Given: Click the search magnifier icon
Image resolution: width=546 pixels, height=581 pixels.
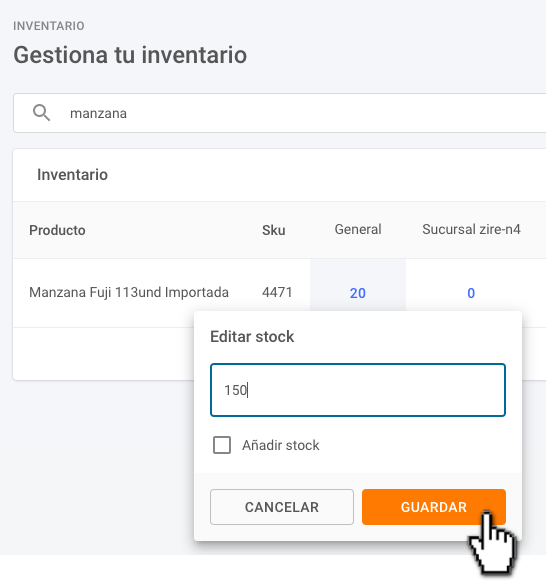Looking at the screenshot, I should 41,113.
